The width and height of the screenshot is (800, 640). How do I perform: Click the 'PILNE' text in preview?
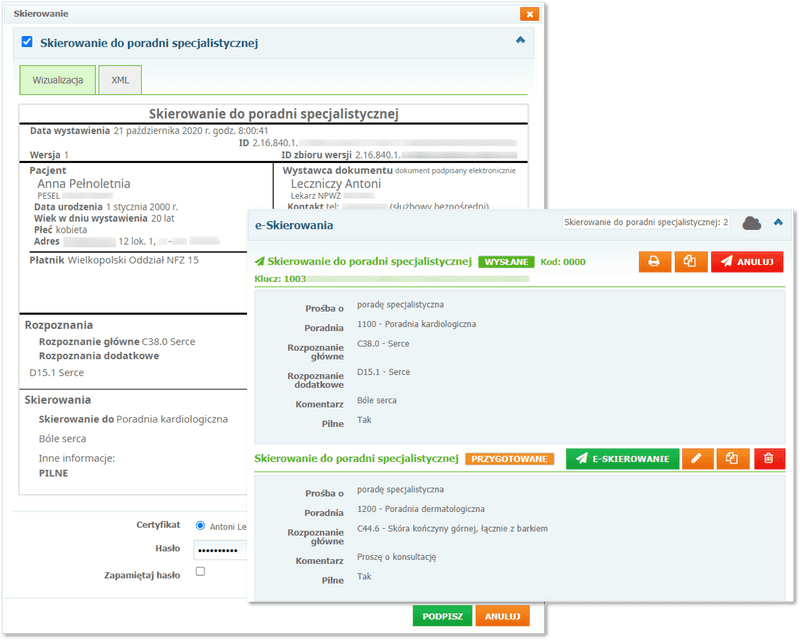pyautogui.click(x=54, y=473)
